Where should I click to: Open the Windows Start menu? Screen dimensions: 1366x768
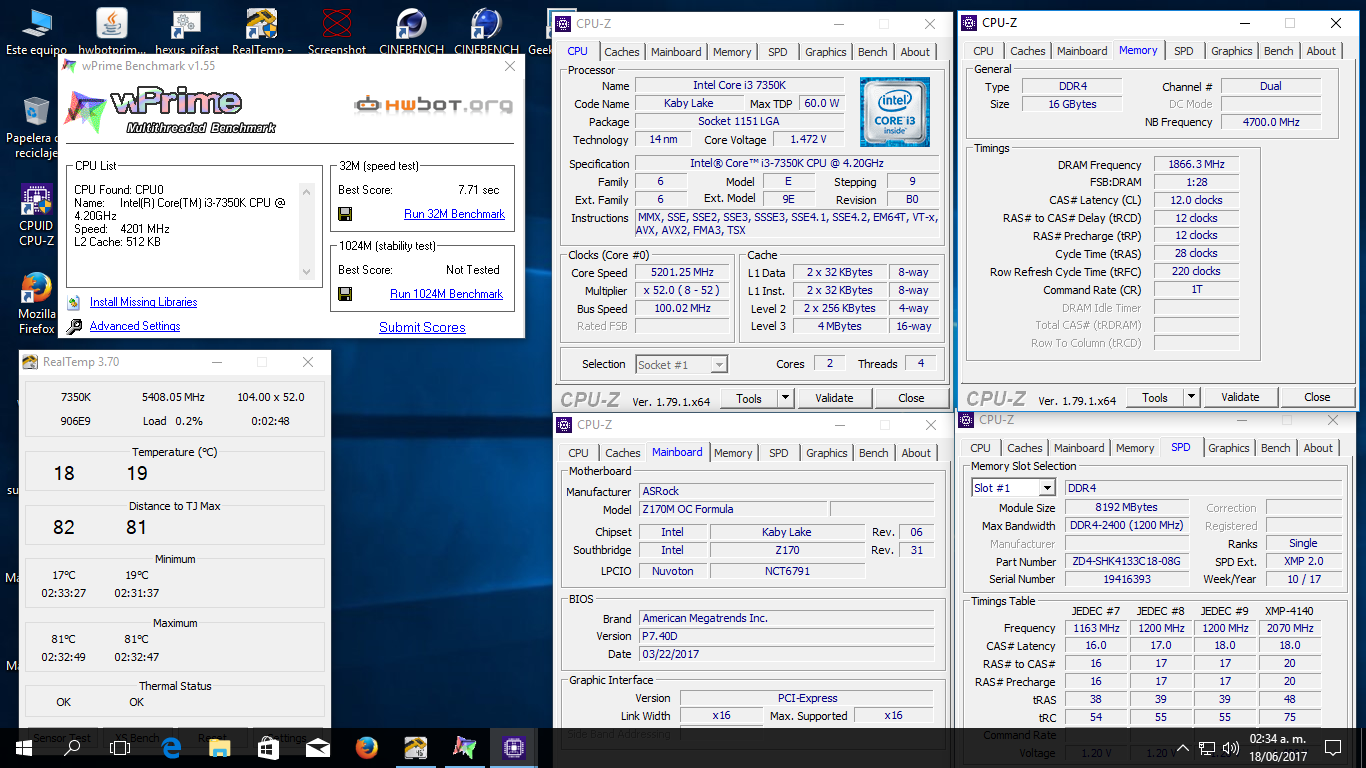click(x=23, y=747)
